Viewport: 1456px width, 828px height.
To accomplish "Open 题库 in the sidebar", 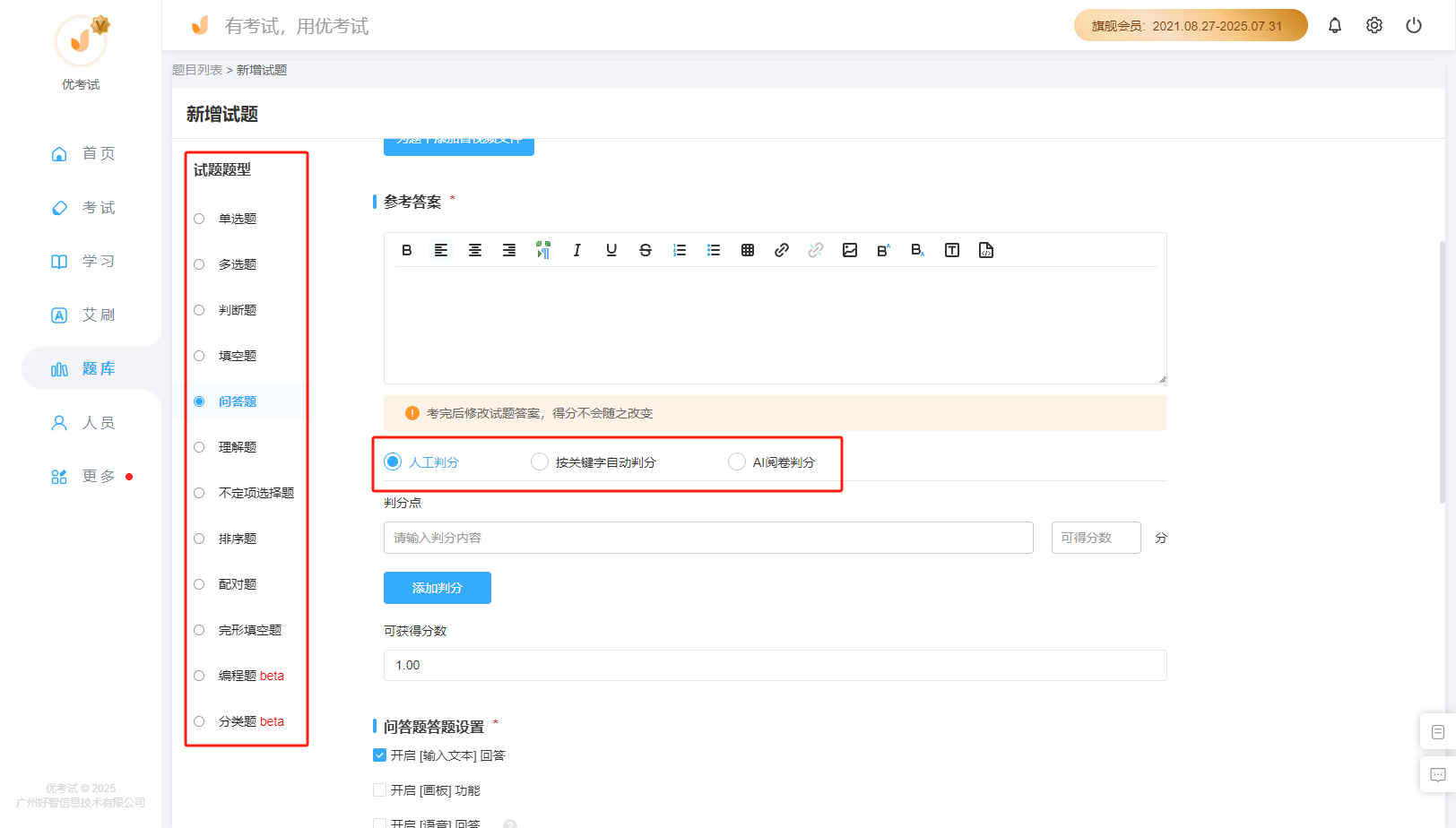I will pos(83,368).
